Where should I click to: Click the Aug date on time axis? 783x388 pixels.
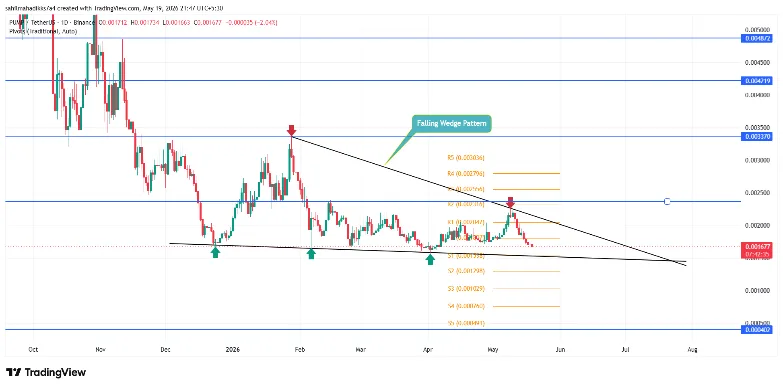point(692,350)
